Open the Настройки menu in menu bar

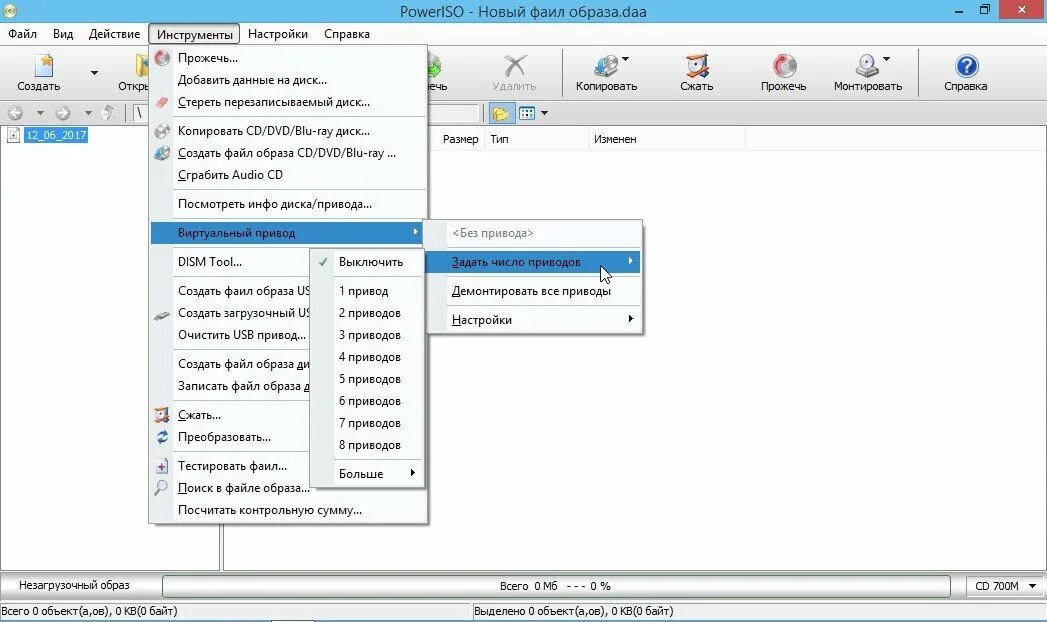[x=278, y=34]
